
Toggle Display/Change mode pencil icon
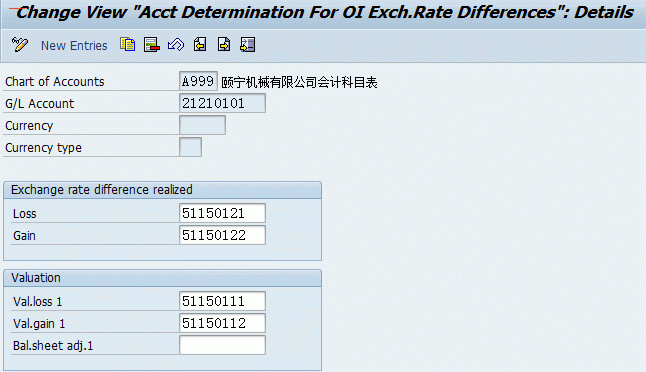coord(19,44)
